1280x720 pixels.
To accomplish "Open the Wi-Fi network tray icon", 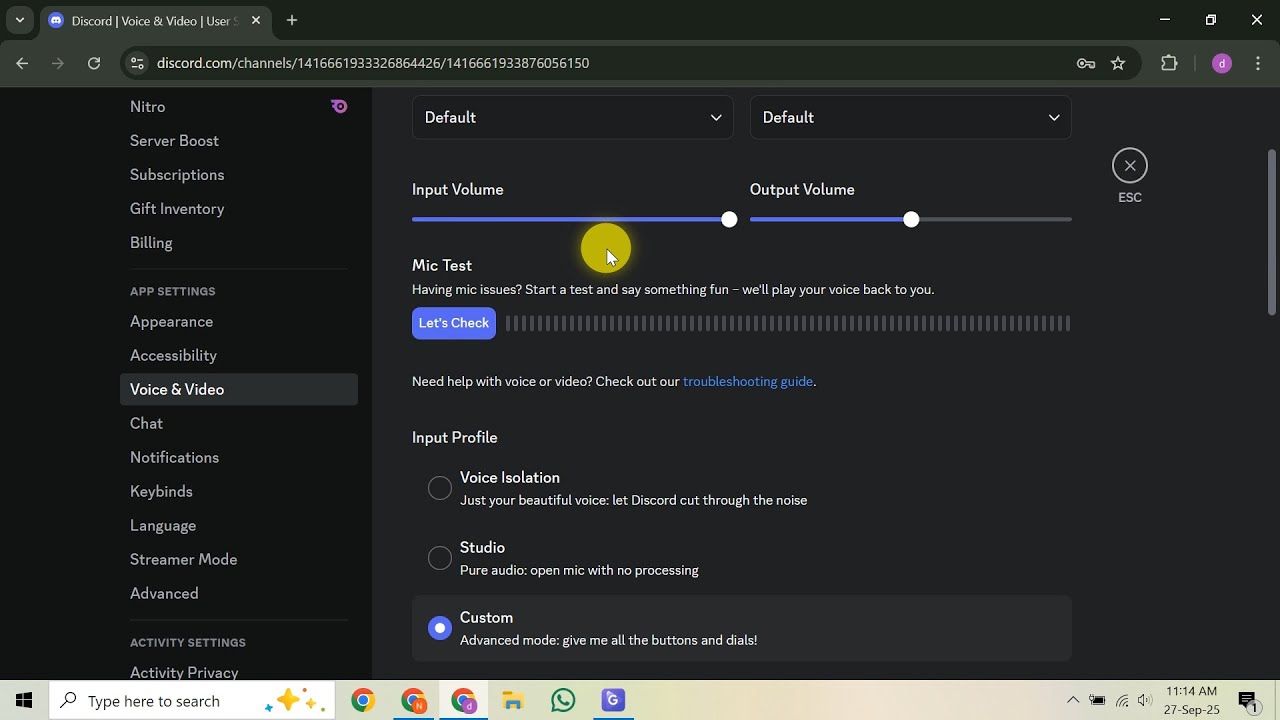I will point(1122,701).
